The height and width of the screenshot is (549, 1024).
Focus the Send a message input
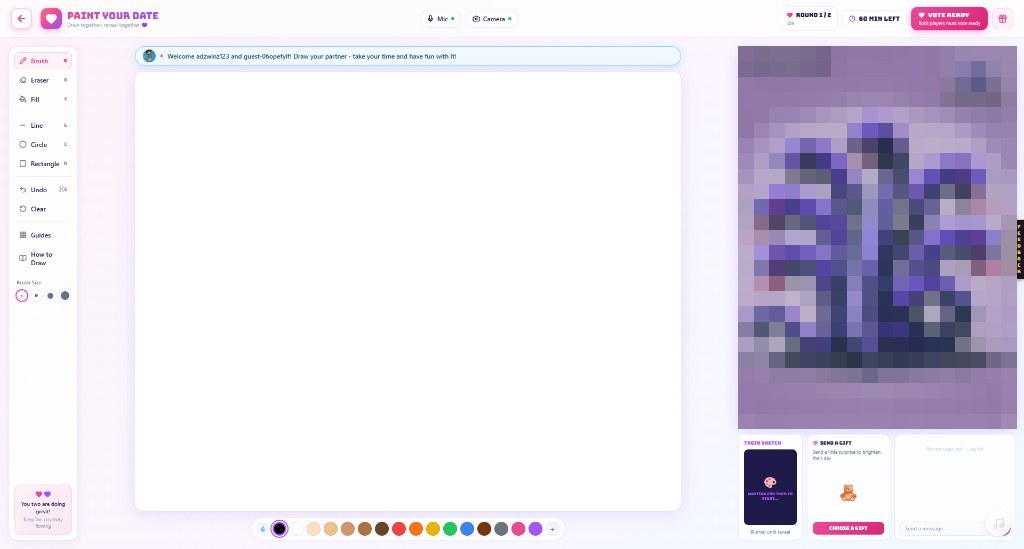[943, 528]
